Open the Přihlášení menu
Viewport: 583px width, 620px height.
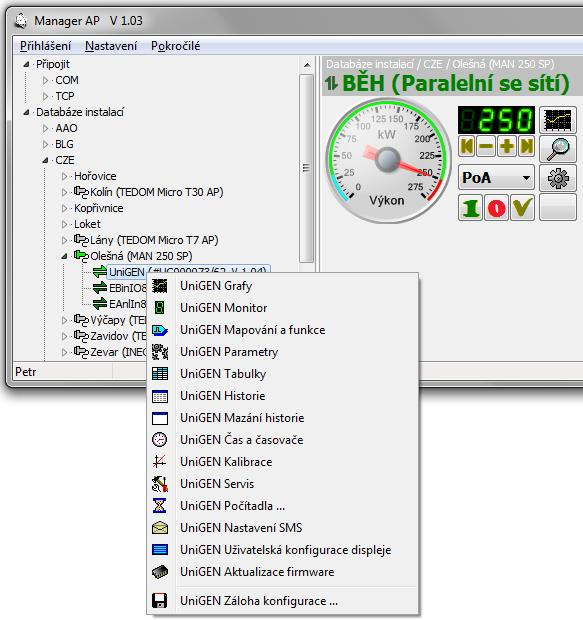point(45,46)
